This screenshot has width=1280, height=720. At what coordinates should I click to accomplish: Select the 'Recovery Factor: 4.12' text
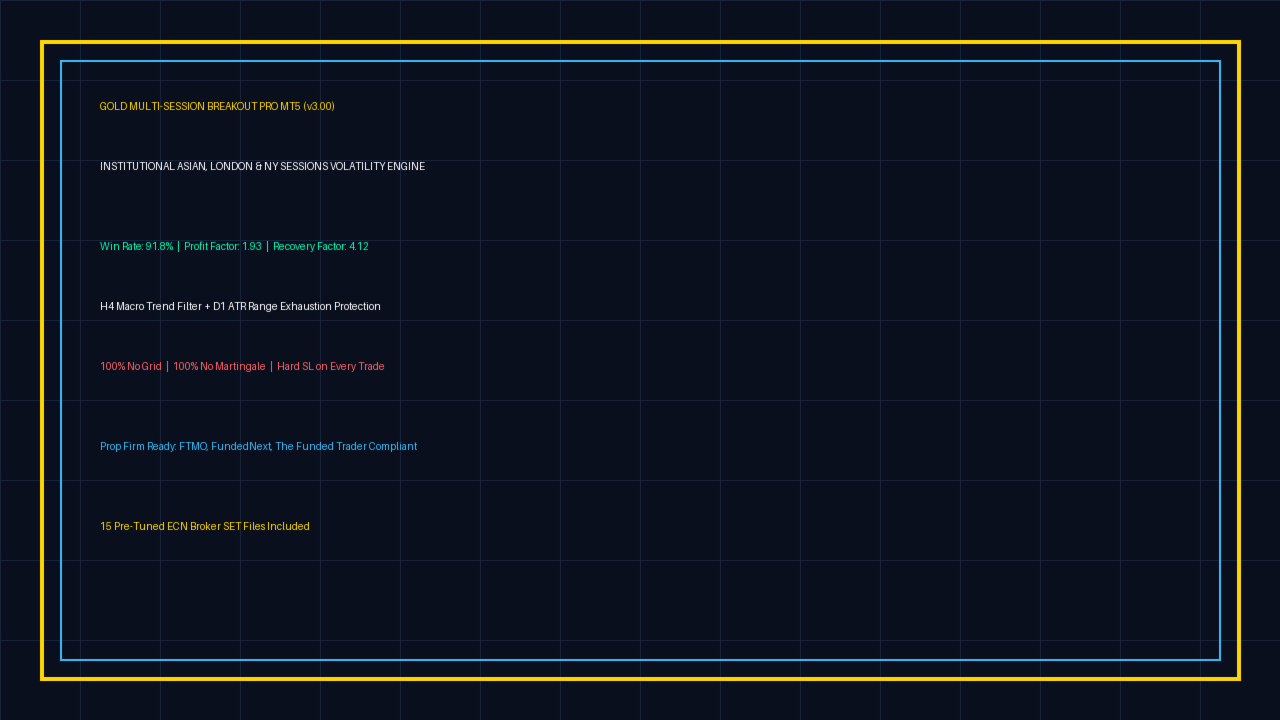point(321,246)
